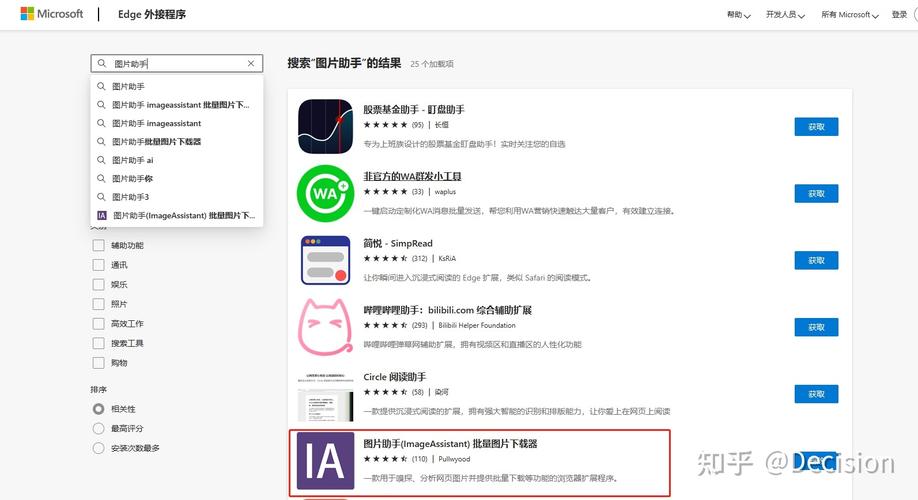Click the 登录 sign-in link
This screenshot has width=918, height=500.
[x=899, y=15]
